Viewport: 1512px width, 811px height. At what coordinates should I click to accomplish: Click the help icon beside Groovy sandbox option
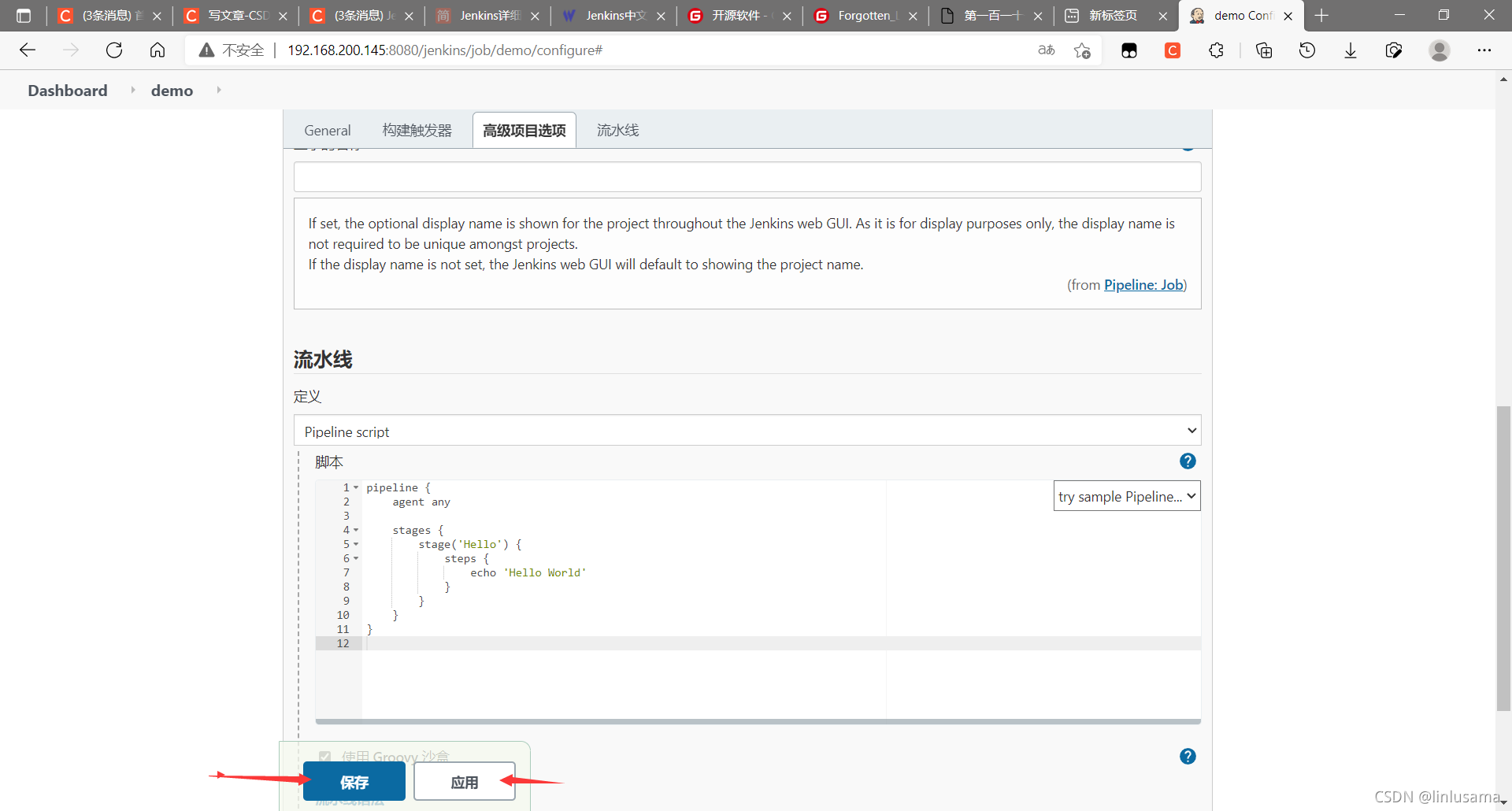[1188, 757]
